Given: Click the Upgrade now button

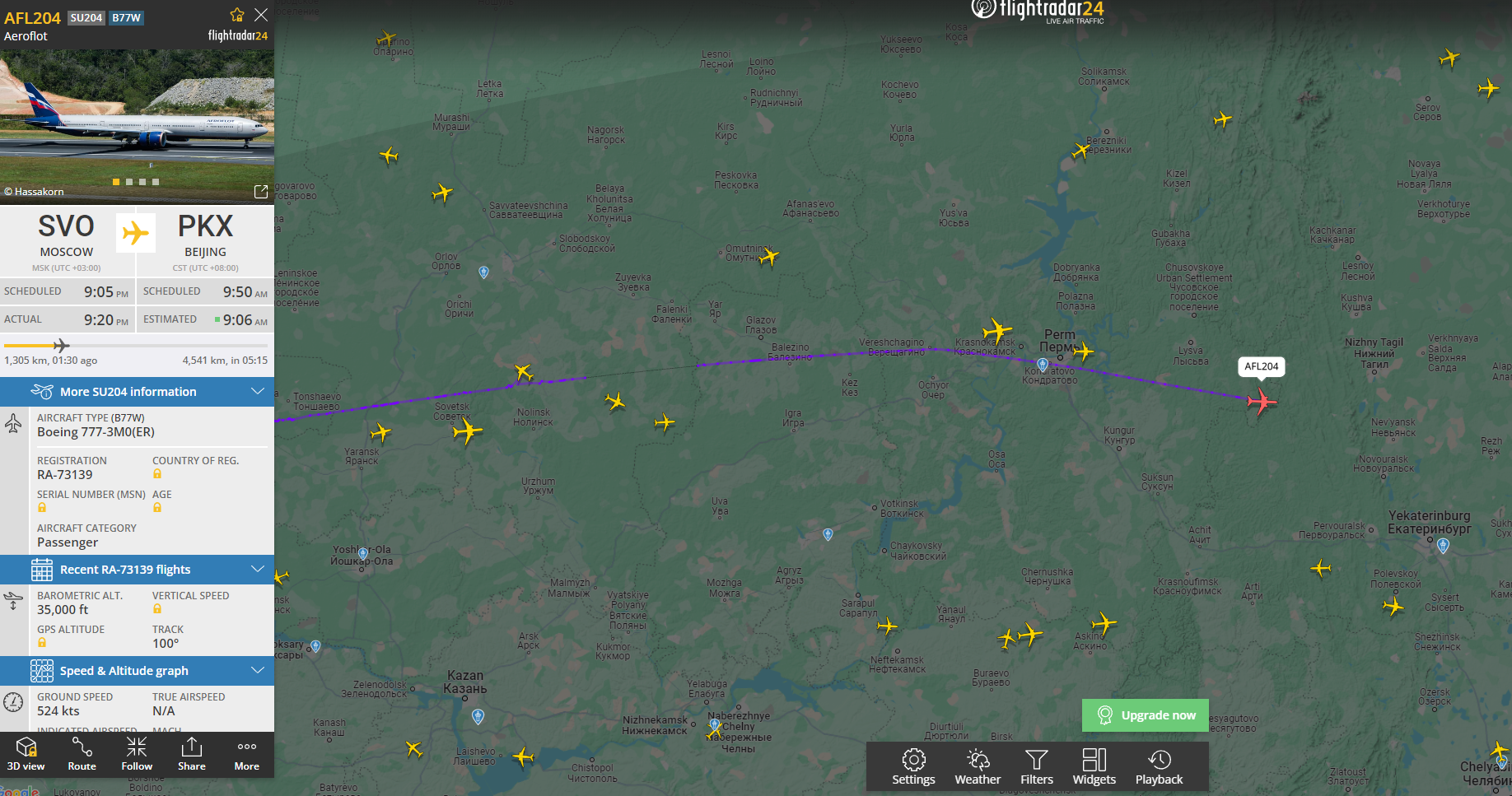Looking at the screenshot, I should click(x=1146, y=715).
